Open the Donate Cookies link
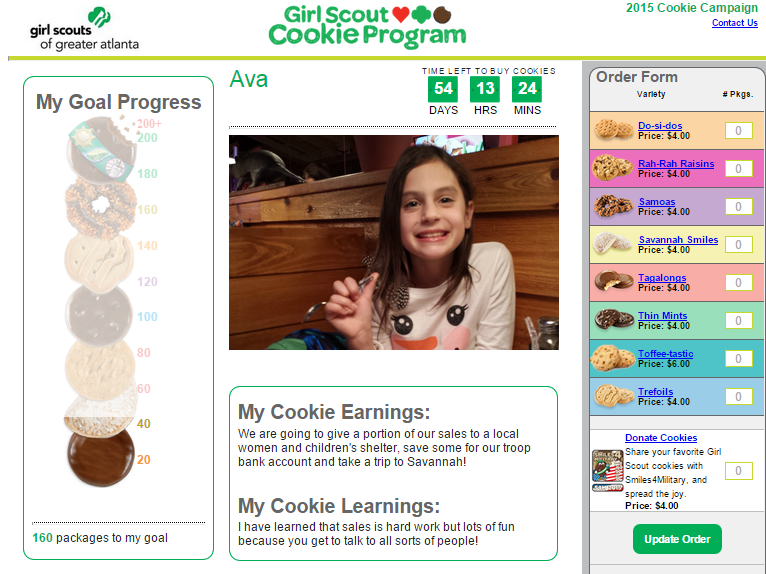Viewport: 766px width, 574px height. pyautogui.click(x=661, y=438)
